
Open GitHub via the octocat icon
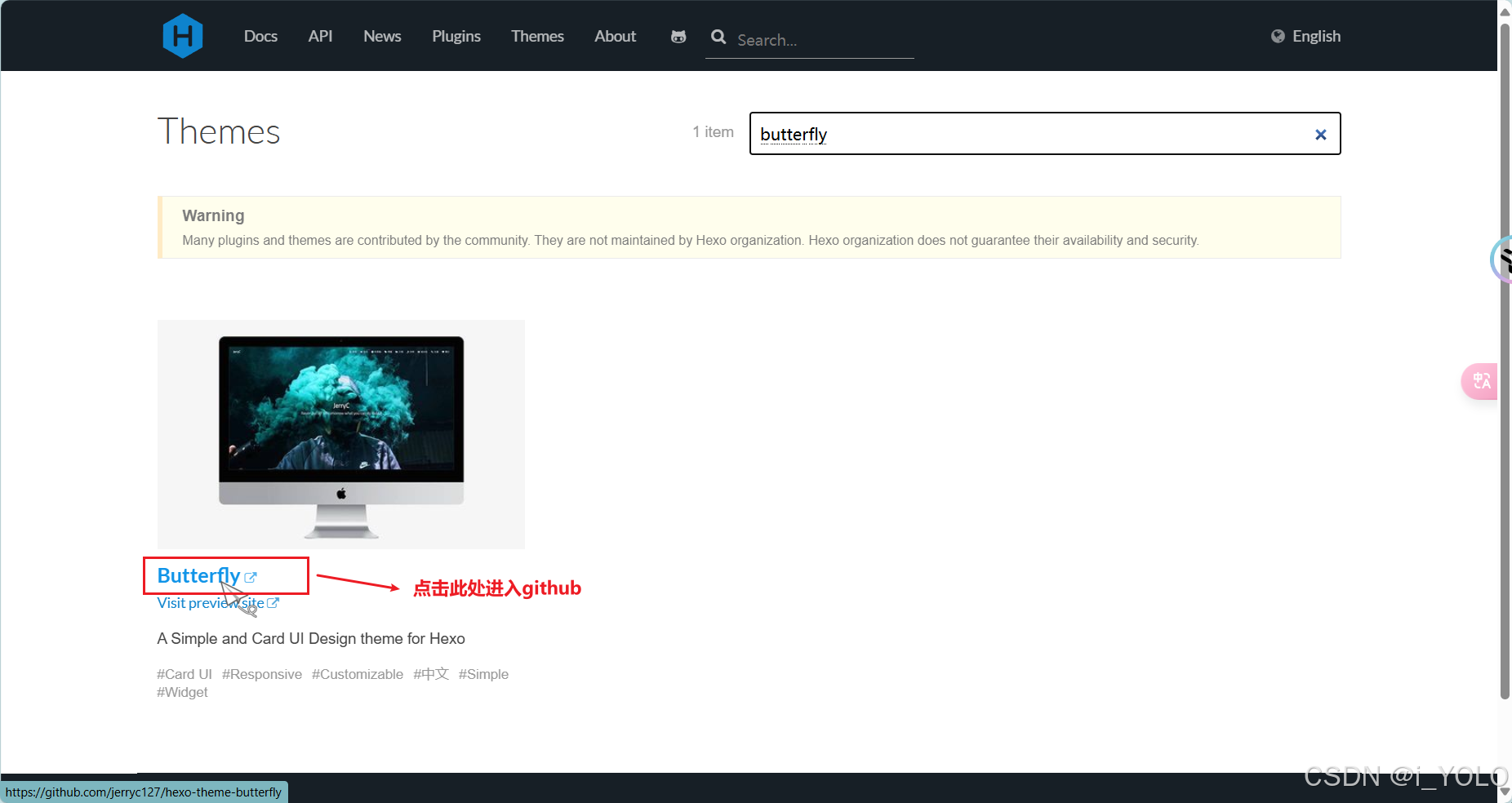click(x=678, y=37)
